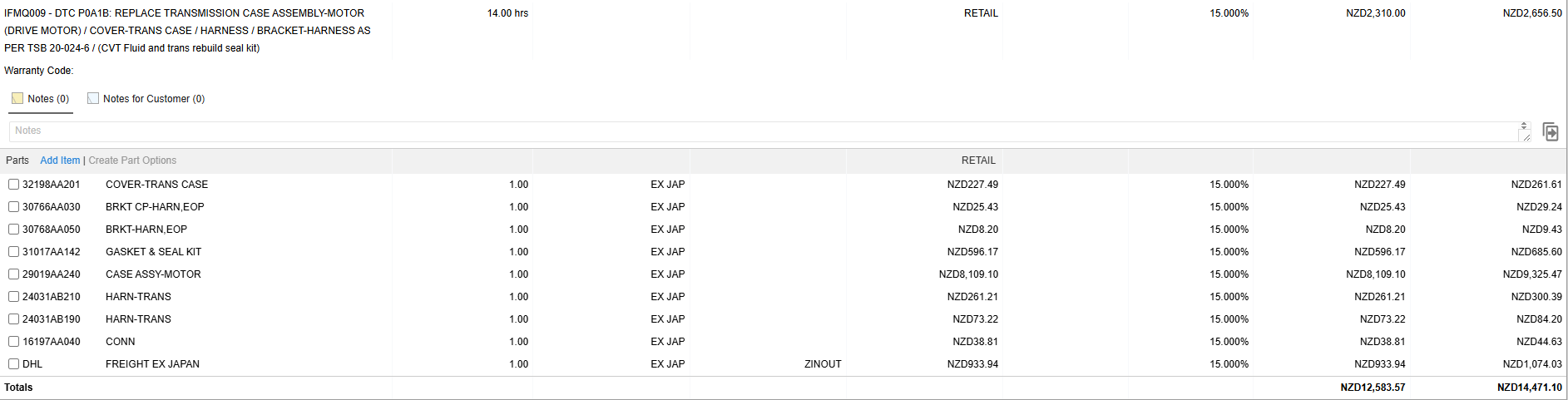The image size is (1568, 400).
Task: Click the Notes textarea resize handle
Action: (x=1526, y=137)
